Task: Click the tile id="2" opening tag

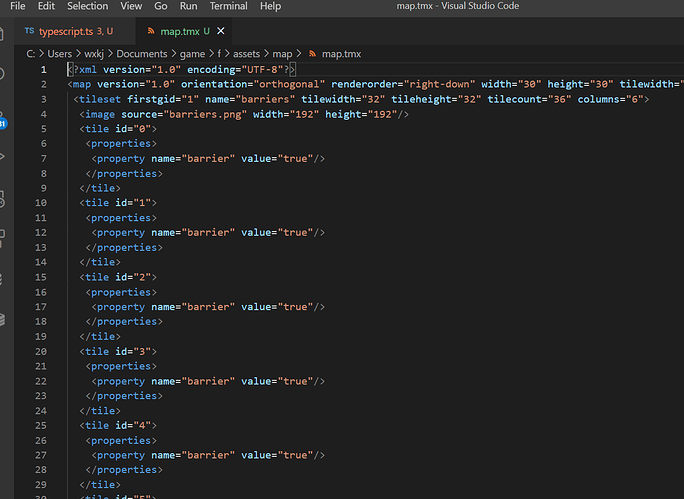Action: pos(118,277)
